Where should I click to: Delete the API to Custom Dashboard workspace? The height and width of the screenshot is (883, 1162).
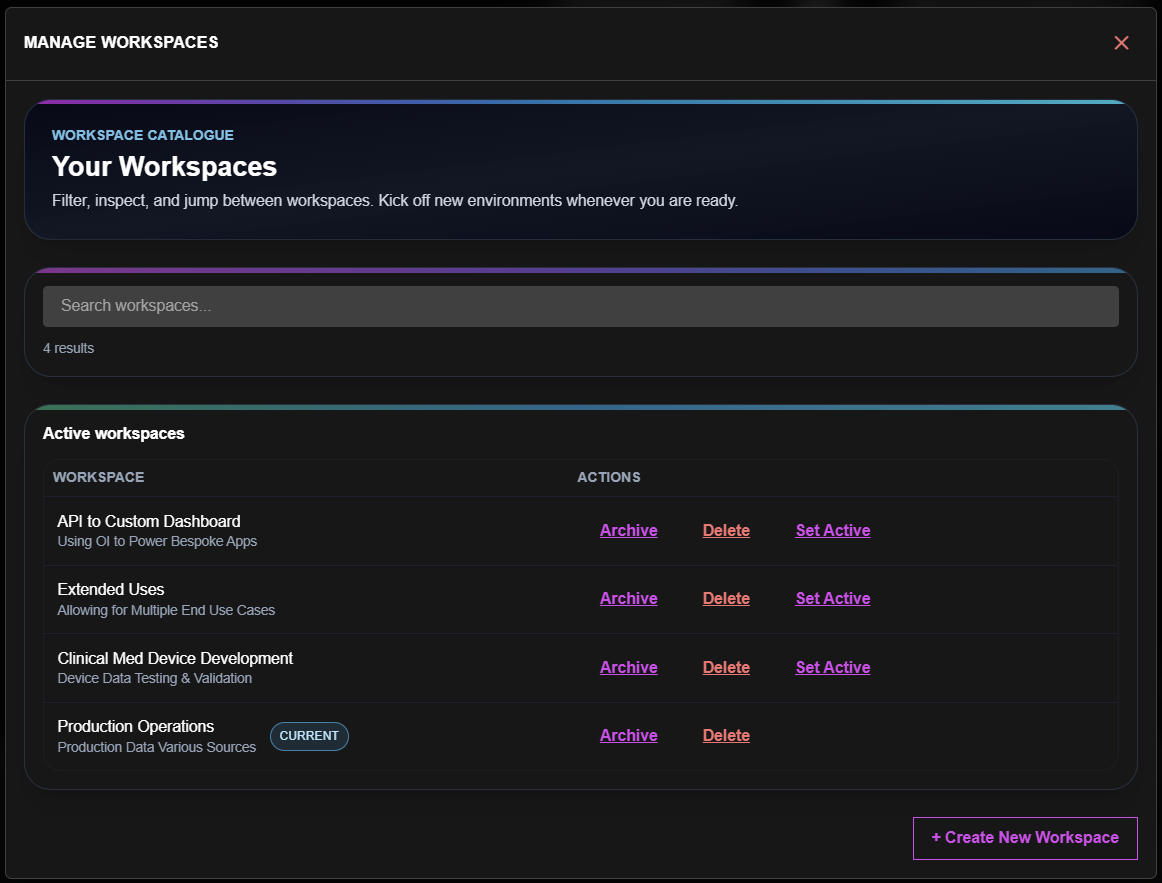click(x=726, y=530)
